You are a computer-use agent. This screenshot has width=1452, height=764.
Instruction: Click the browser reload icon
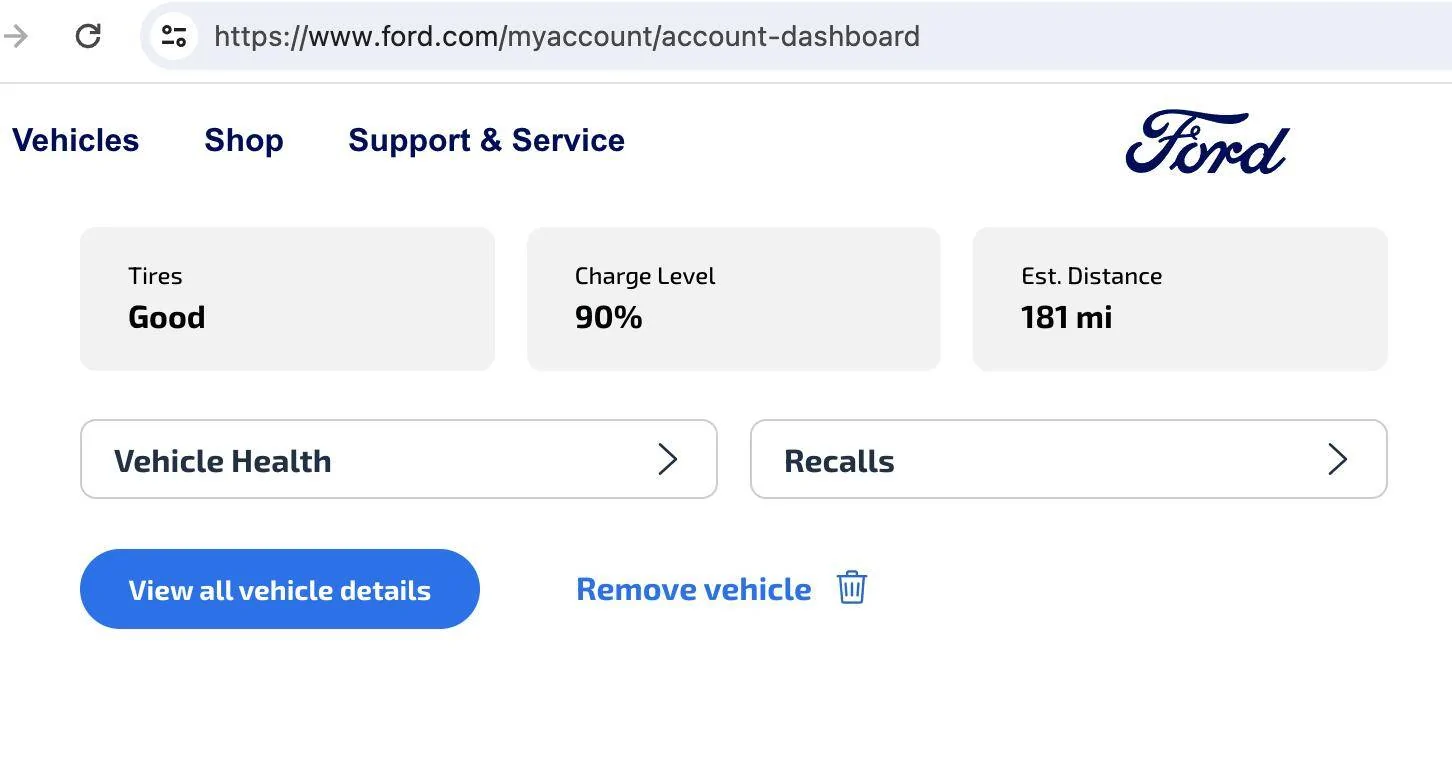88,36
